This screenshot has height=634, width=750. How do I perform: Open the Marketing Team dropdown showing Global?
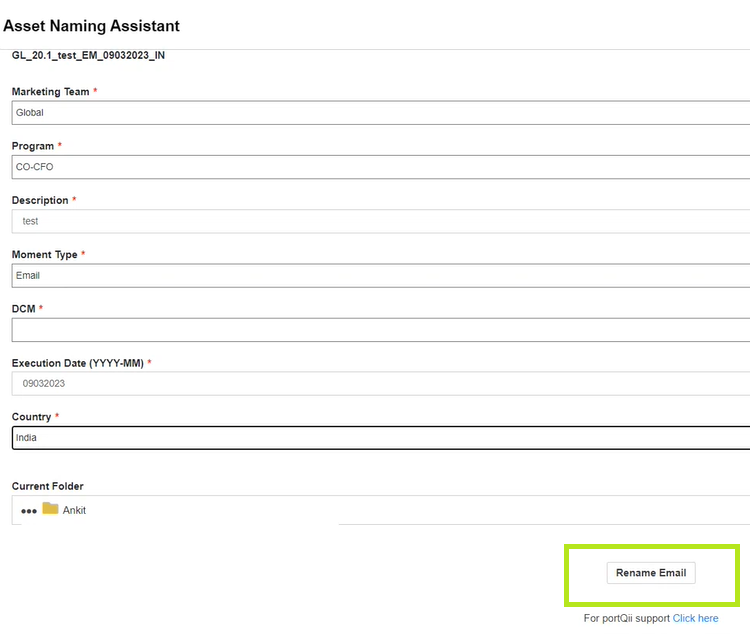(381, 112)
